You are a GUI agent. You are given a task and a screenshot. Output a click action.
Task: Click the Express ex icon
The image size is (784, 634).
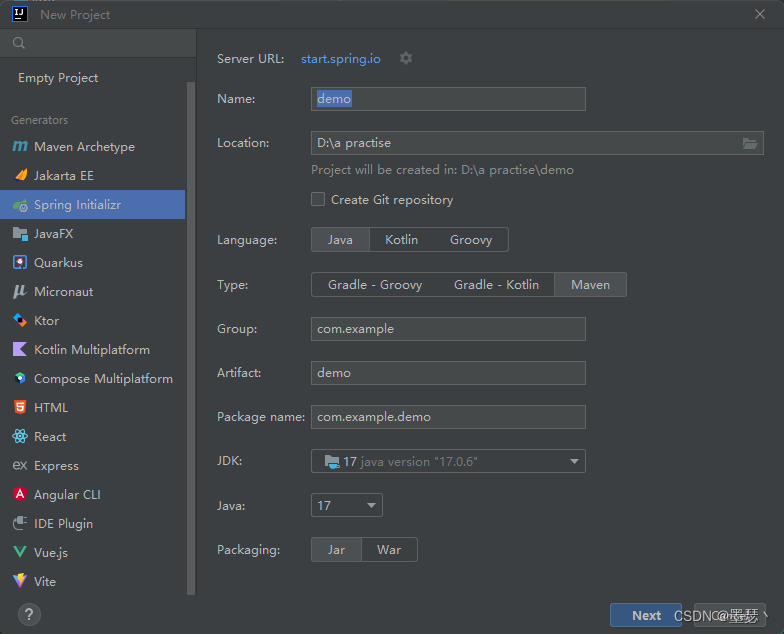[20, 466]
